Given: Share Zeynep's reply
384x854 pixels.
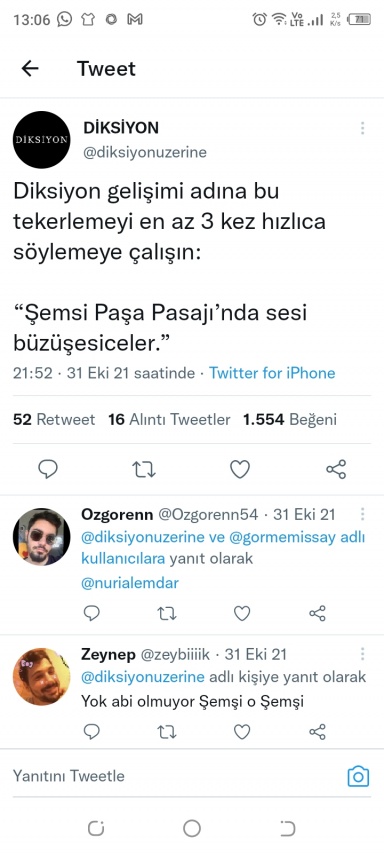Looking at the screenshot, I should click(x=317, y=731).
